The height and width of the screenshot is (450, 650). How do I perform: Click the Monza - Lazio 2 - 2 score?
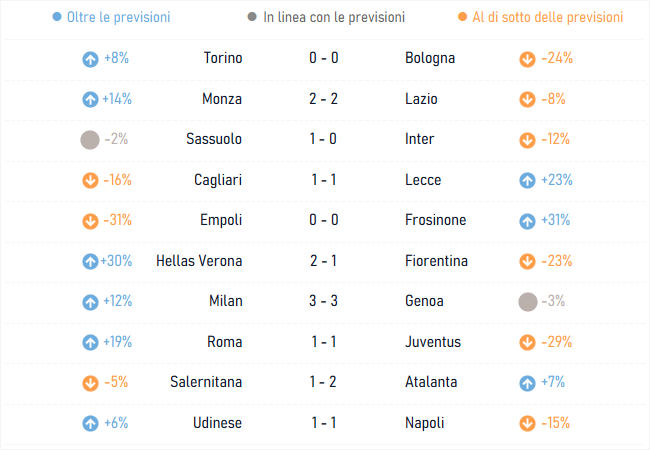(x=323, y=99)
